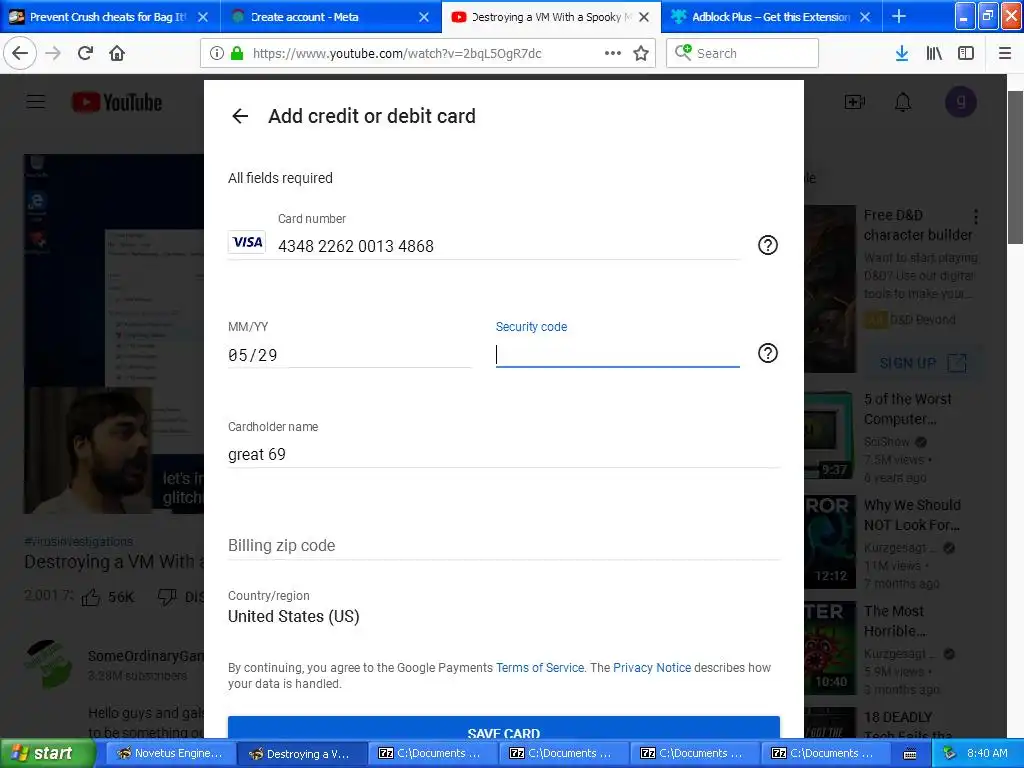Screen dimensions: 1024x768
Task: Go to the browser home page
Action: point(117,53)
